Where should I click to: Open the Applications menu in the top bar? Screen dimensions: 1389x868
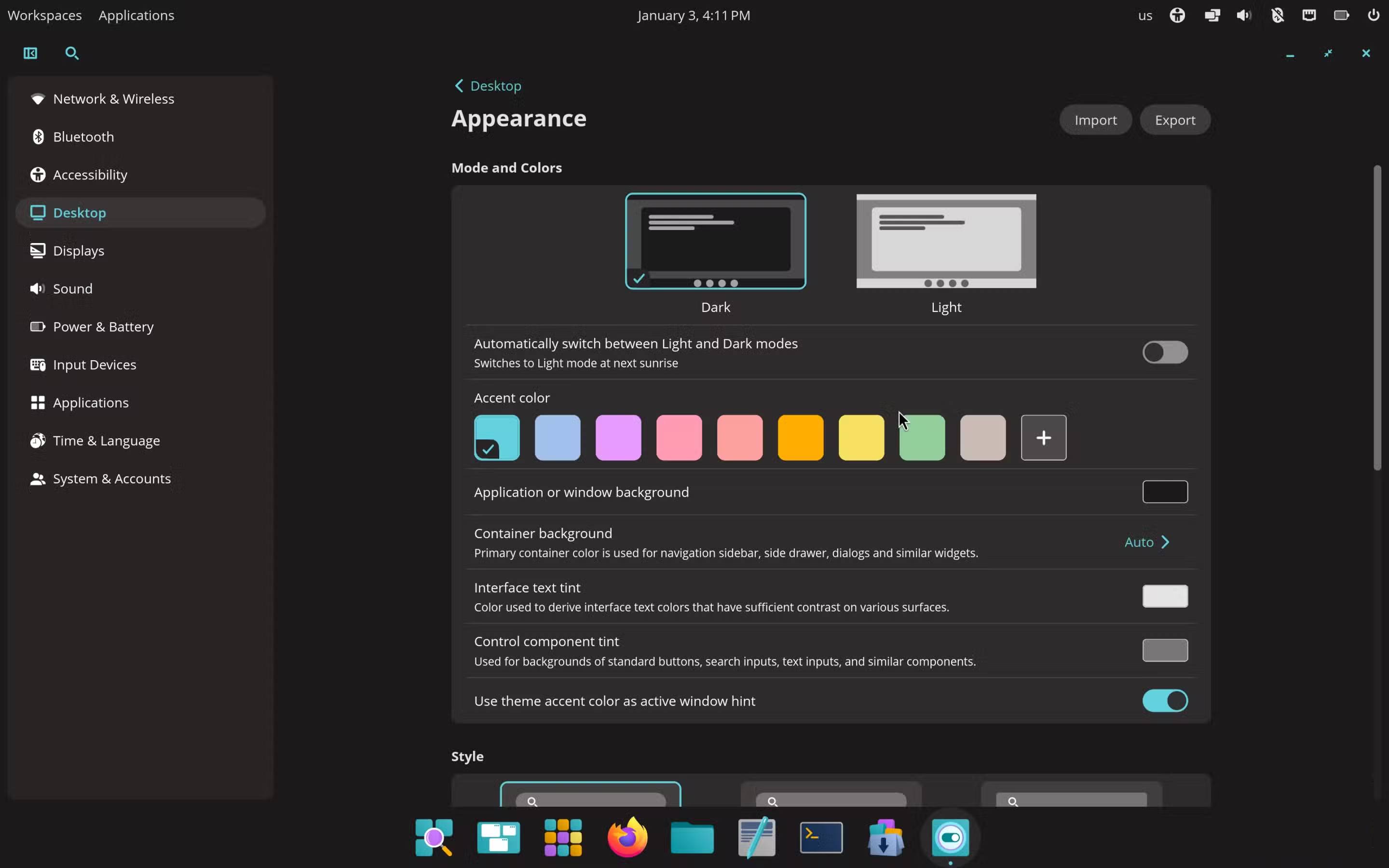136,15
